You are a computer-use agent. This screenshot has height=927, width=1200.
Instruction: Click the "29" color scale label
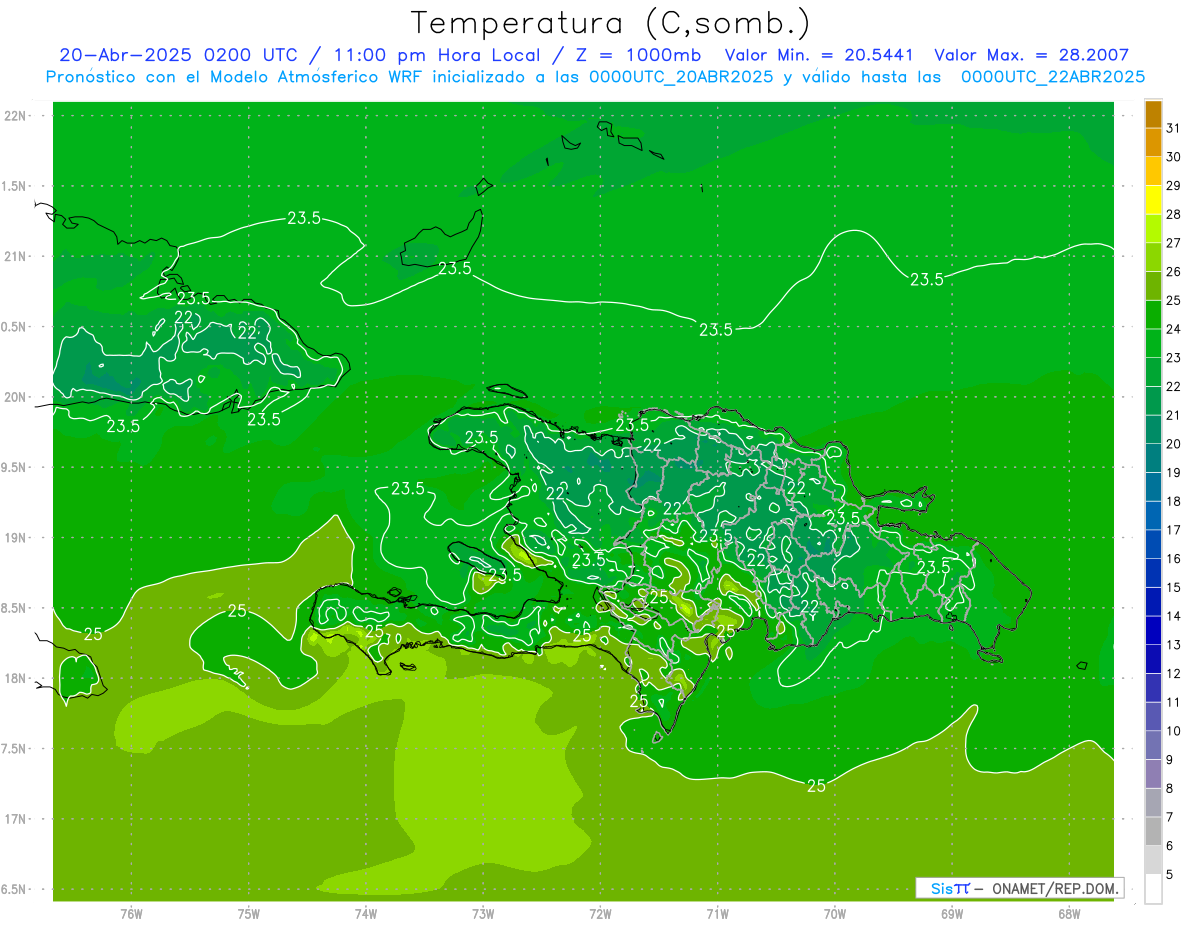(x=1174, y=186)
